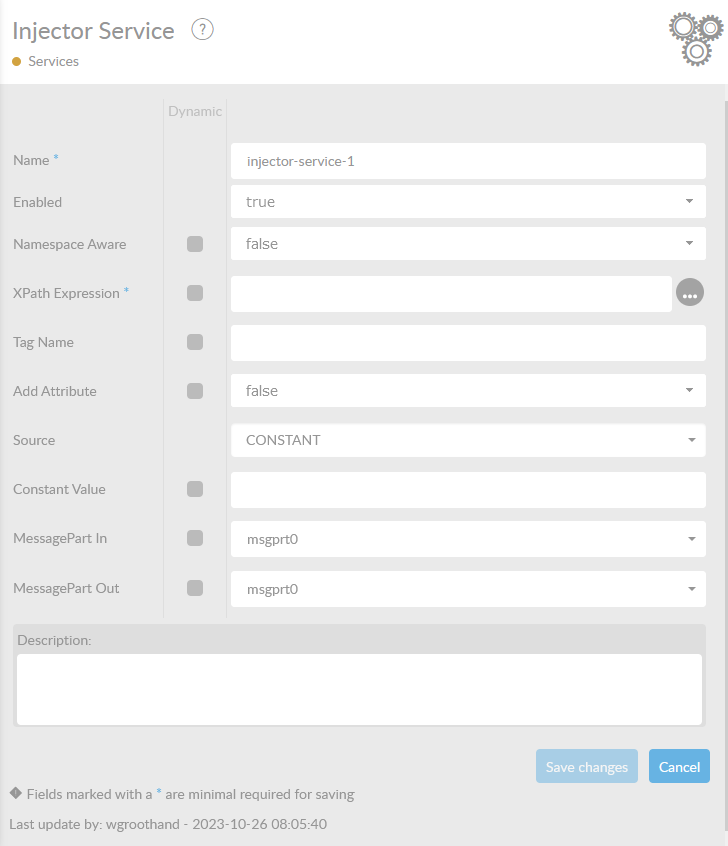Enable dynamic checkbox for XPath Expression
Screen dimensions: 728x846
click(195, 293)
